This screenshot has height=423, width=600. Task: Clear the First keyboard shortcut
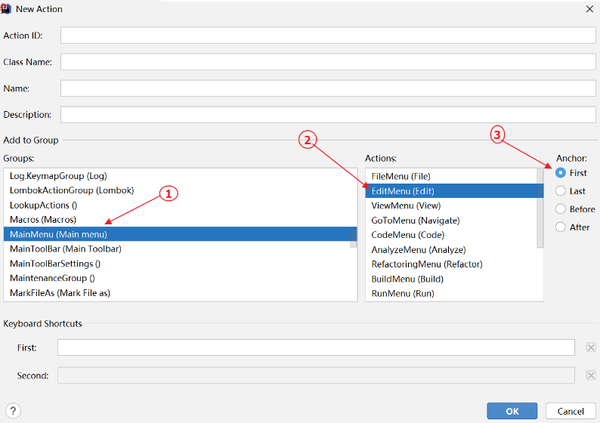[590, 348]
